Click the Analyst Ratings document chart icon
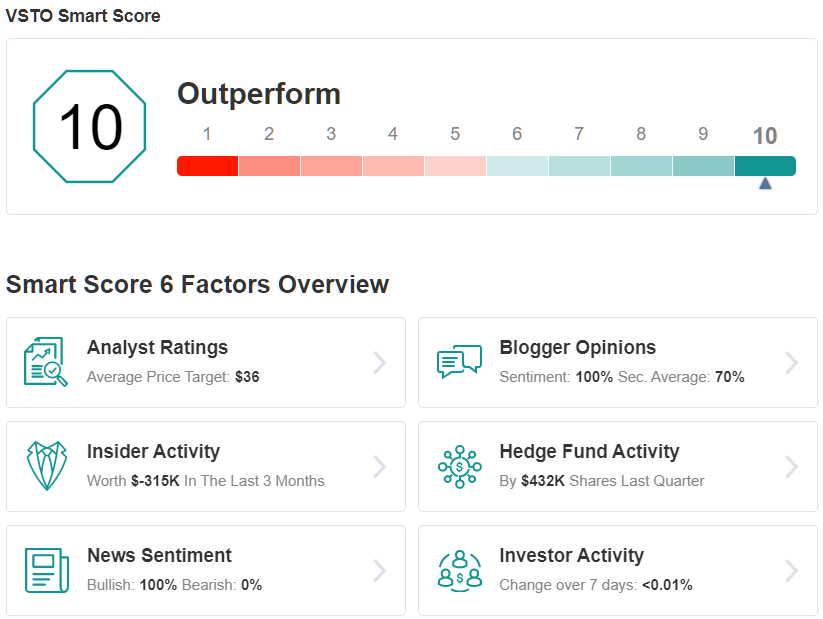The image size is (823, 619). tap(46, 362)
